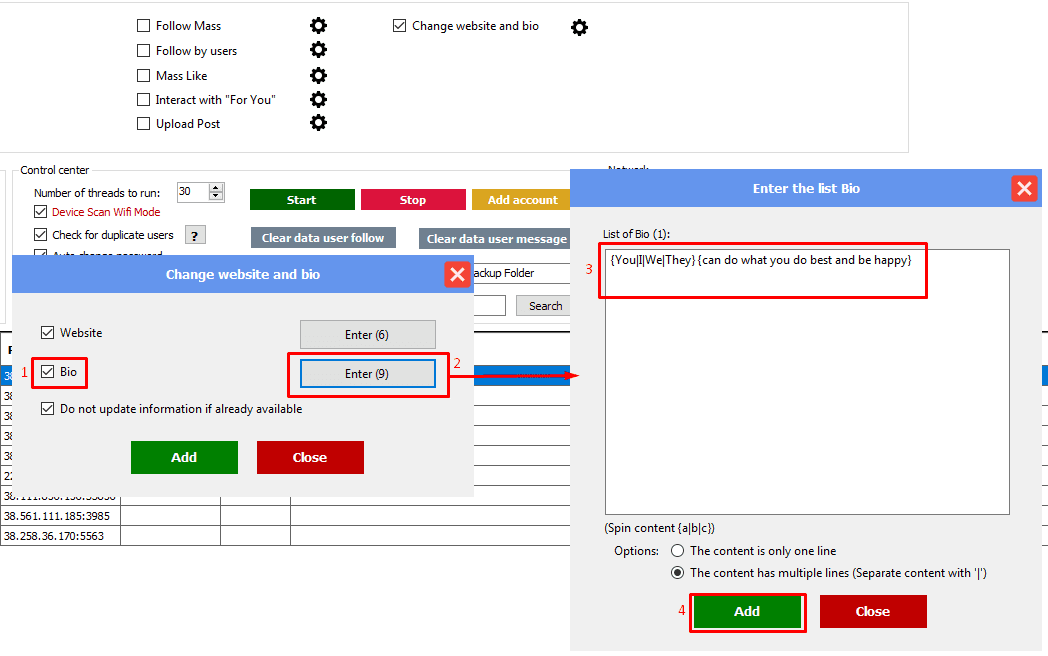Uncheck the Bio checkbox

point(48,372)
